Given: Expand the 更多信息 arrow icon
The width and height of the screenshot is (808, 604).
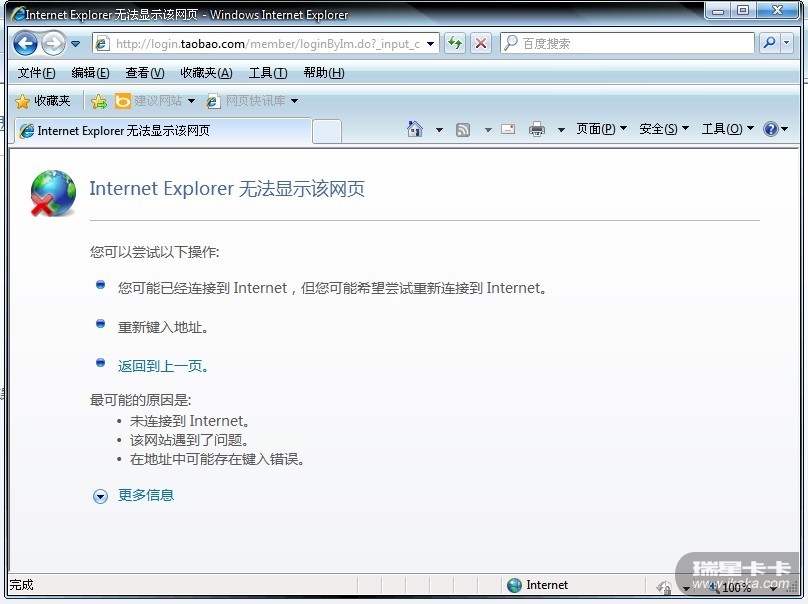Looking at the screenshot, I should coord(100,496).
